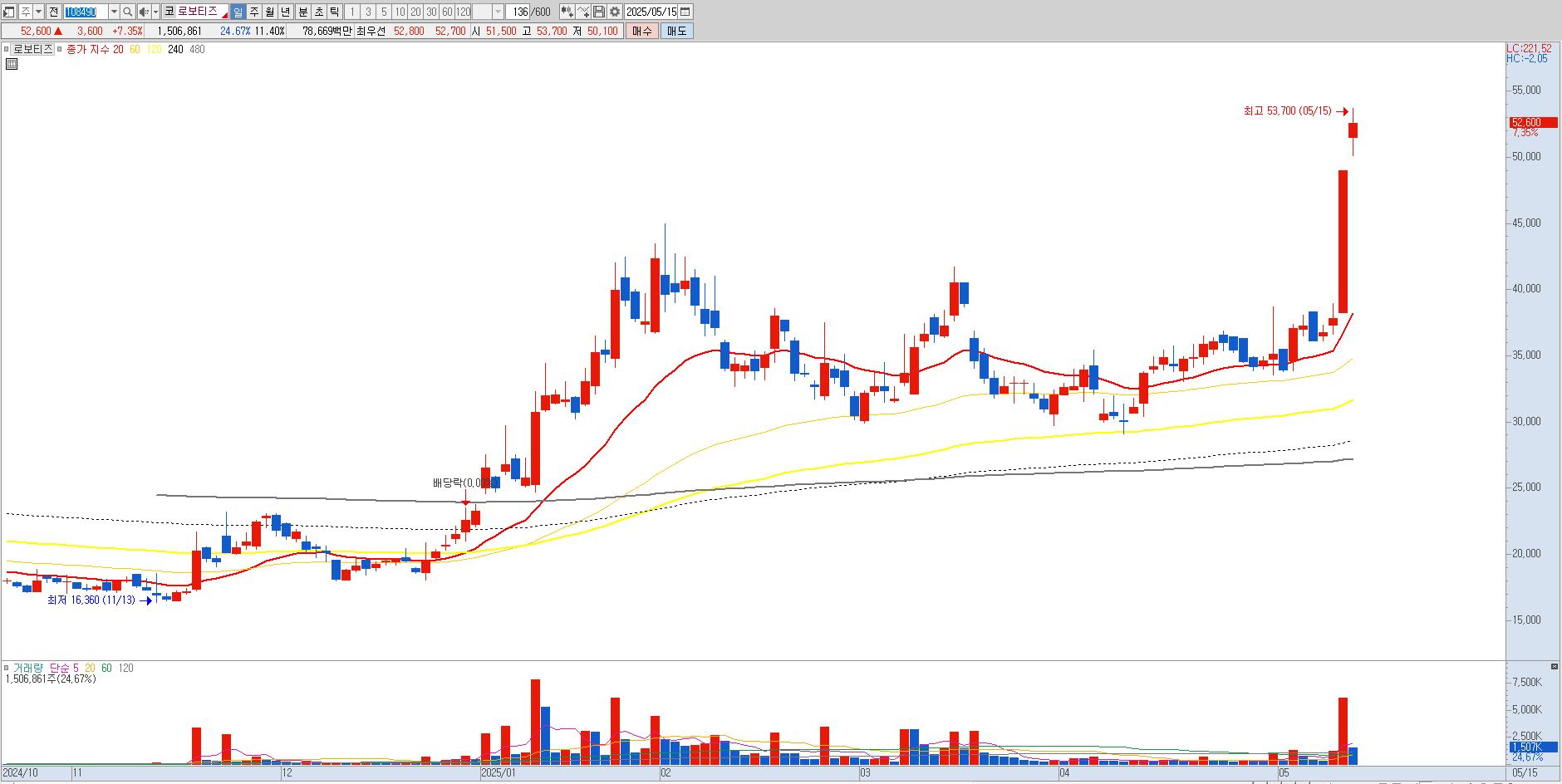This screenshot has height=784, width=1562.
Task: Click the 최저 16,360 (11/13) low label
Action: click(91, 600)
